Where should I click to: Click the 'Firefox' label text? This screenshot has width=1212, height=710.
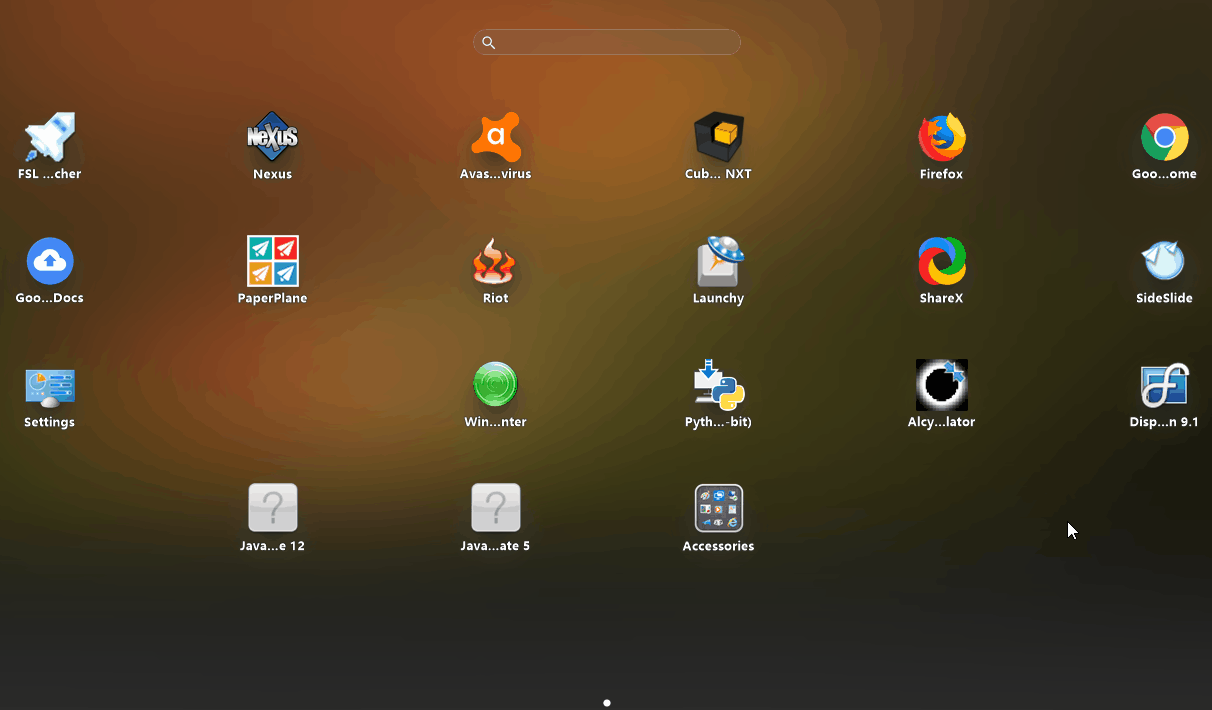click(942, 174)
